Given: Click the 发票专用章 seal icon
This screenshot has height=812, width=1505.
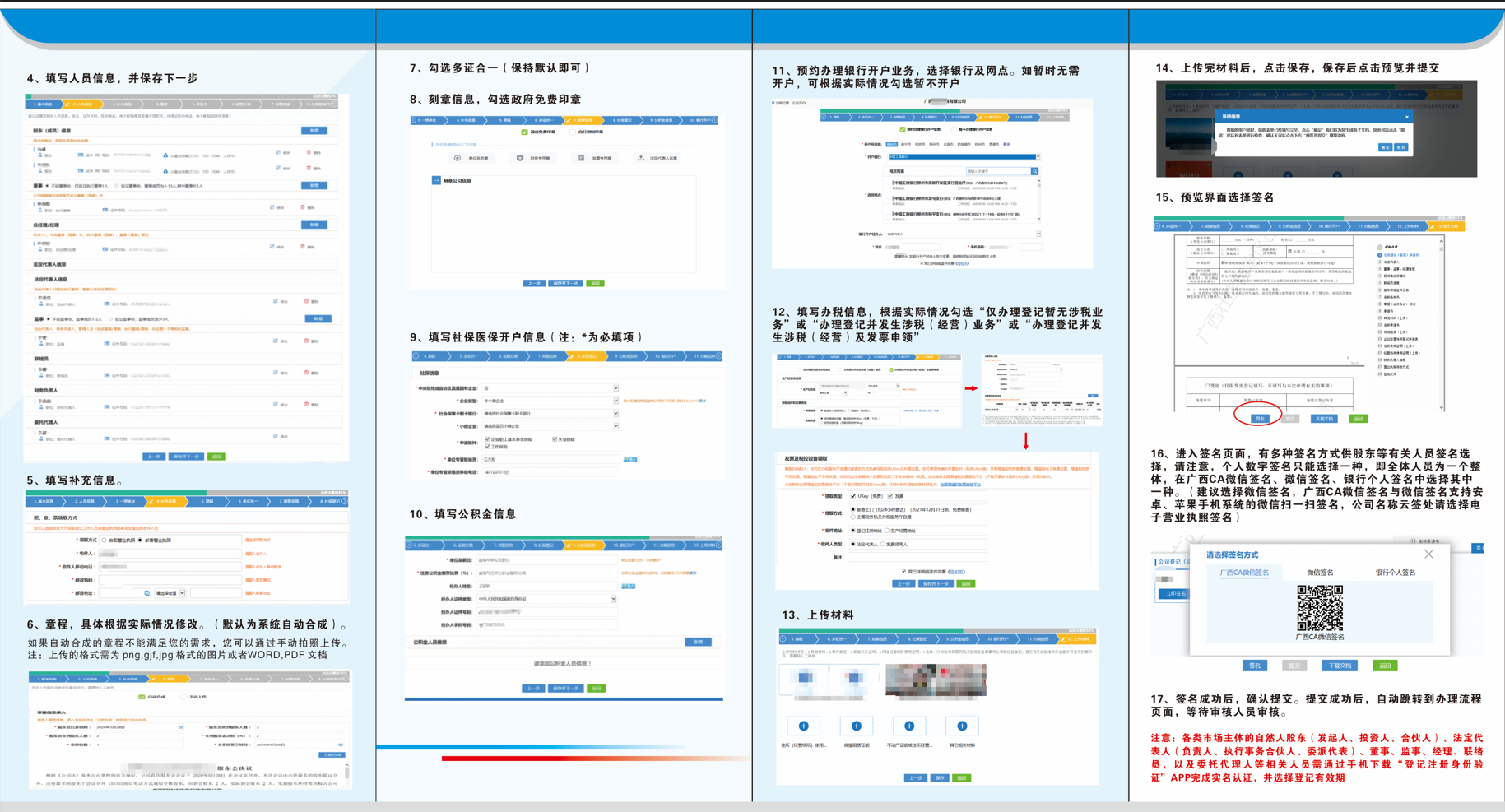Looking at the screenshot, I should [x=581, y=158].
